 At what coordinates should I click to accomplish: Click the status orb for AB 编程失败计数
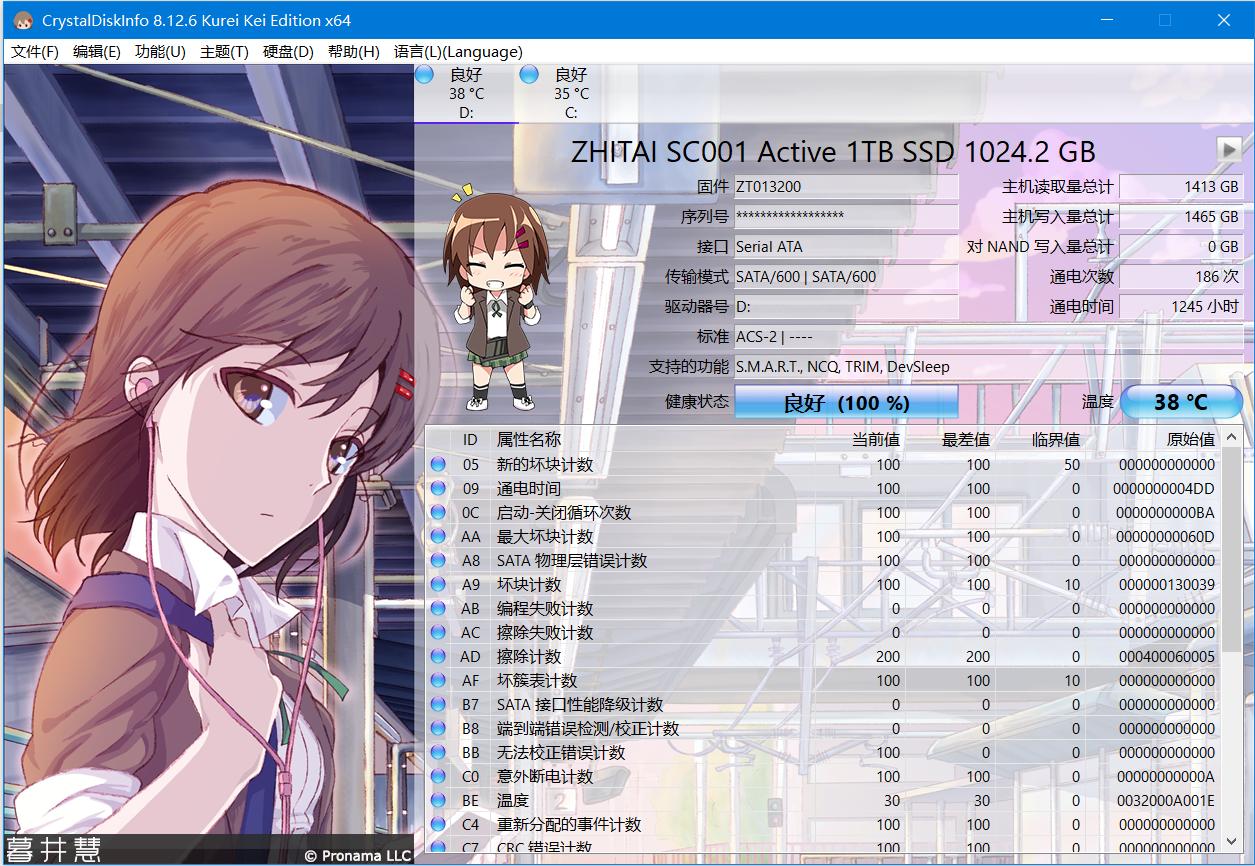438,608
